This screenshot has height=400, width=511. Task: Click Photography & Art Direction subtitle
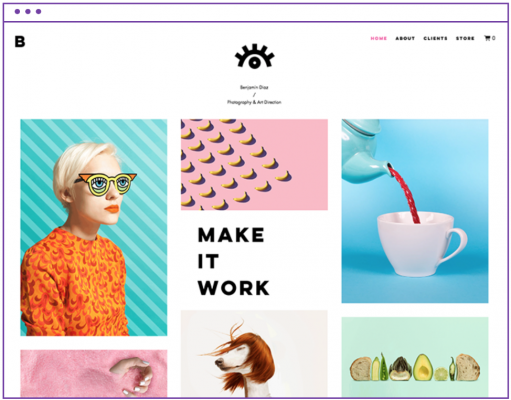pyautogui.click(x=254, y=102)
